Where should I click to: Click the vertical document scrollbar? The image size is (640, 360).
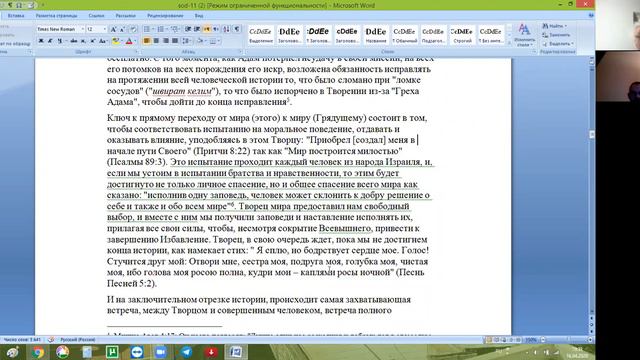pyautogui.click(x=591, y=188)
